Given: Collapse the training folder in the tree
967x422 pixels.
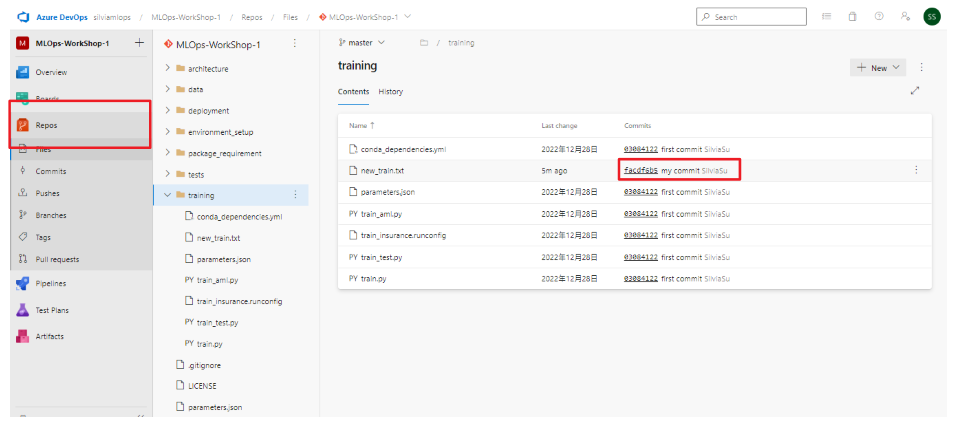Looking at the screenshot, I should click(167, 195).
